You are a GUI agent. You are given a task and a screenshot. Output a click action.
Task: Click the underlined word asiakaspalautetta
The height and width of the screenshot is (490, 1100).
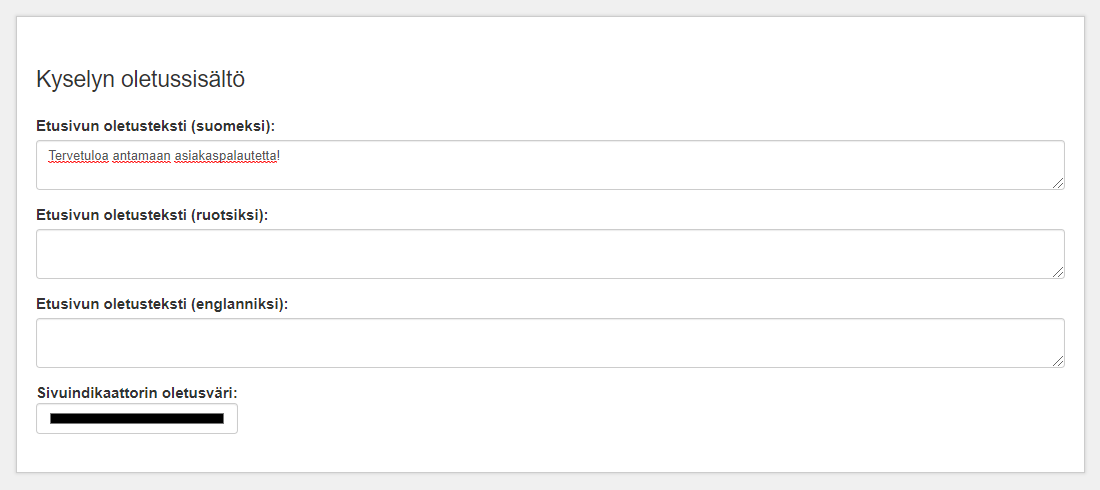click(226, 154)
